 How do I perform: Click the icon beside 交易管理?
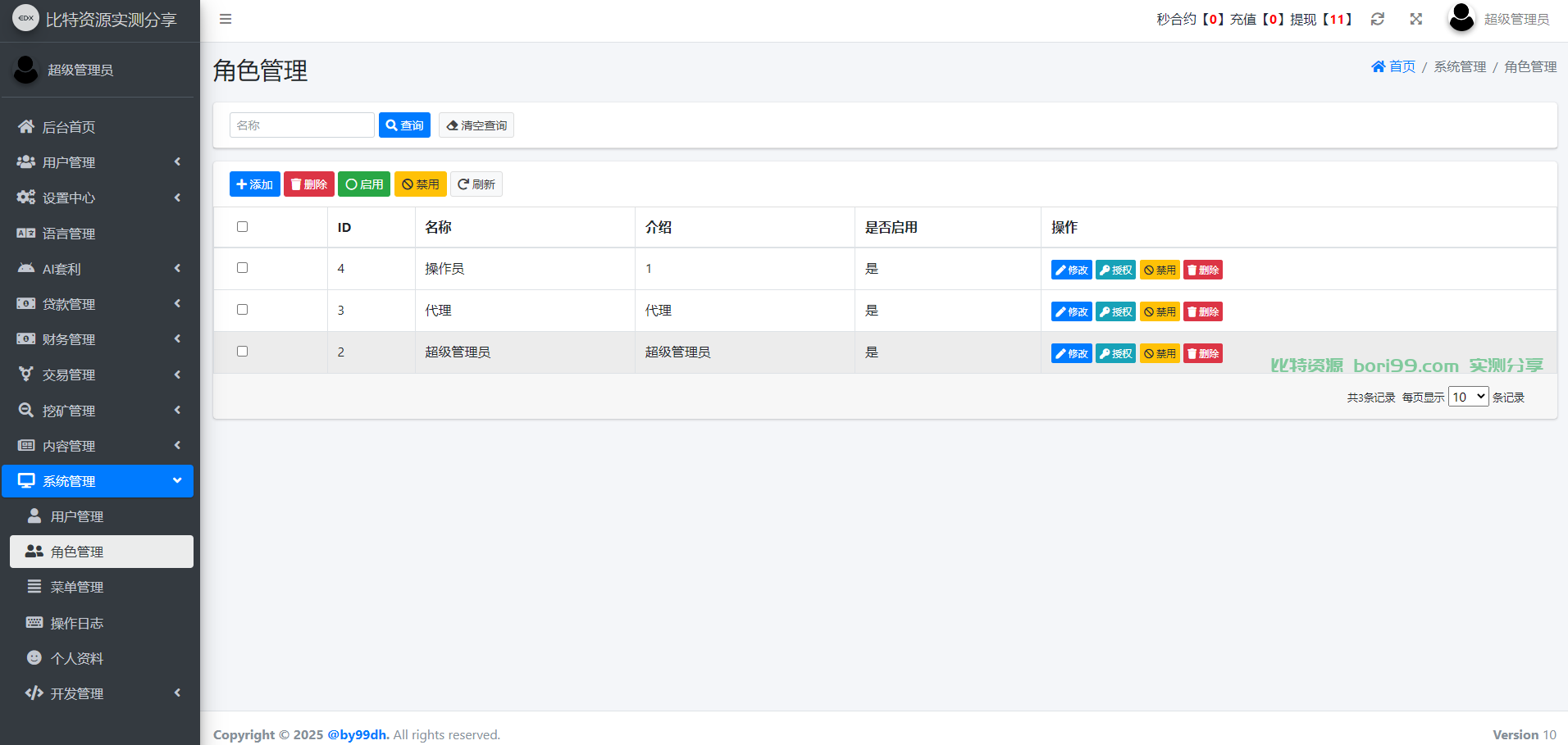[26, 374]
